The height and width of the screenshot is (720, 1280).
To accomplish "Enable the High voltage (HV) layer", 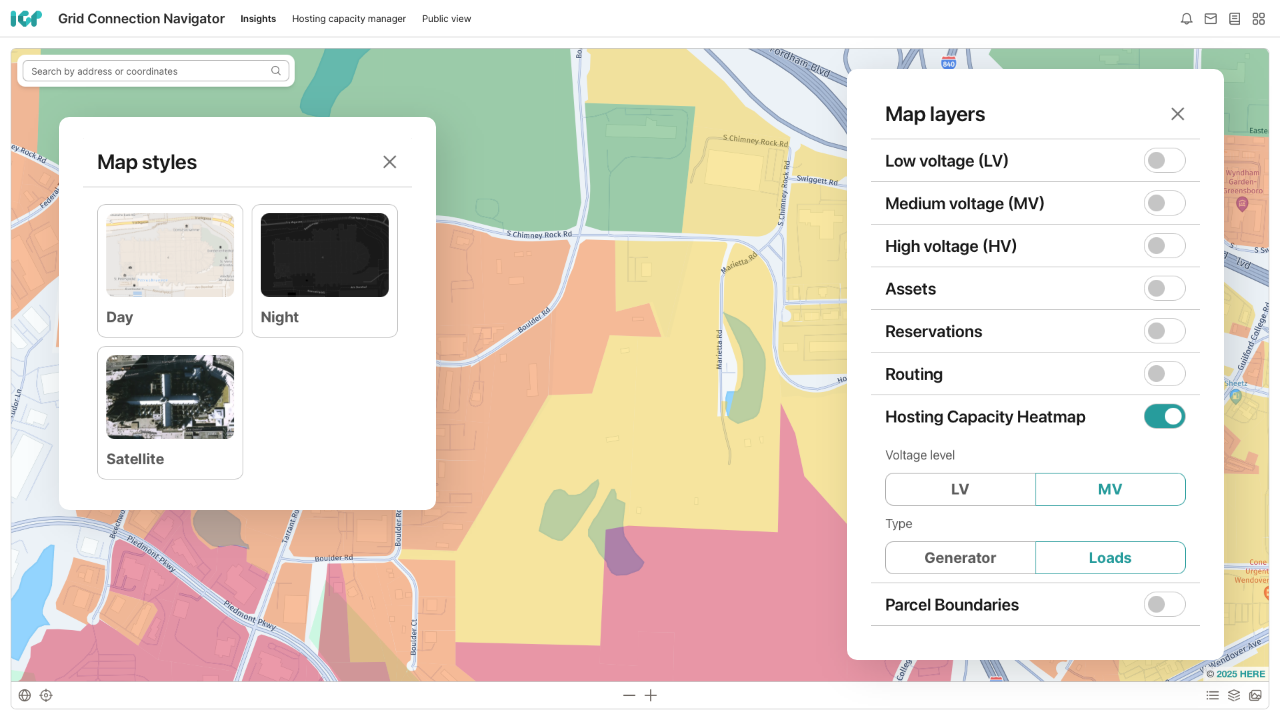I will 1165,246.
